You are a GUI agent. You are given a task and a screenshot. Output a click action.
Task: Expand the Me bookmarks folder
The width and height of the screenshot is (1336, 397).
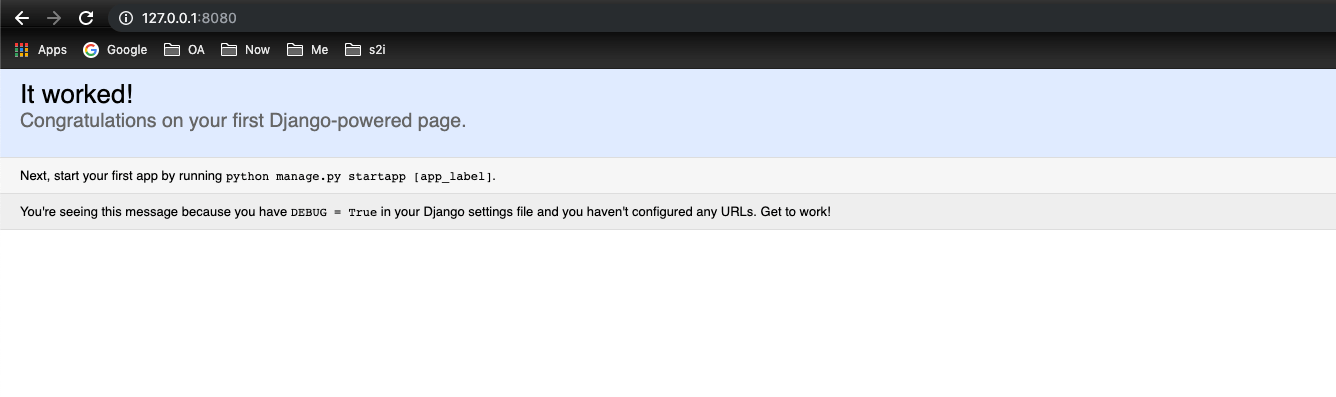tap(308, 50)
